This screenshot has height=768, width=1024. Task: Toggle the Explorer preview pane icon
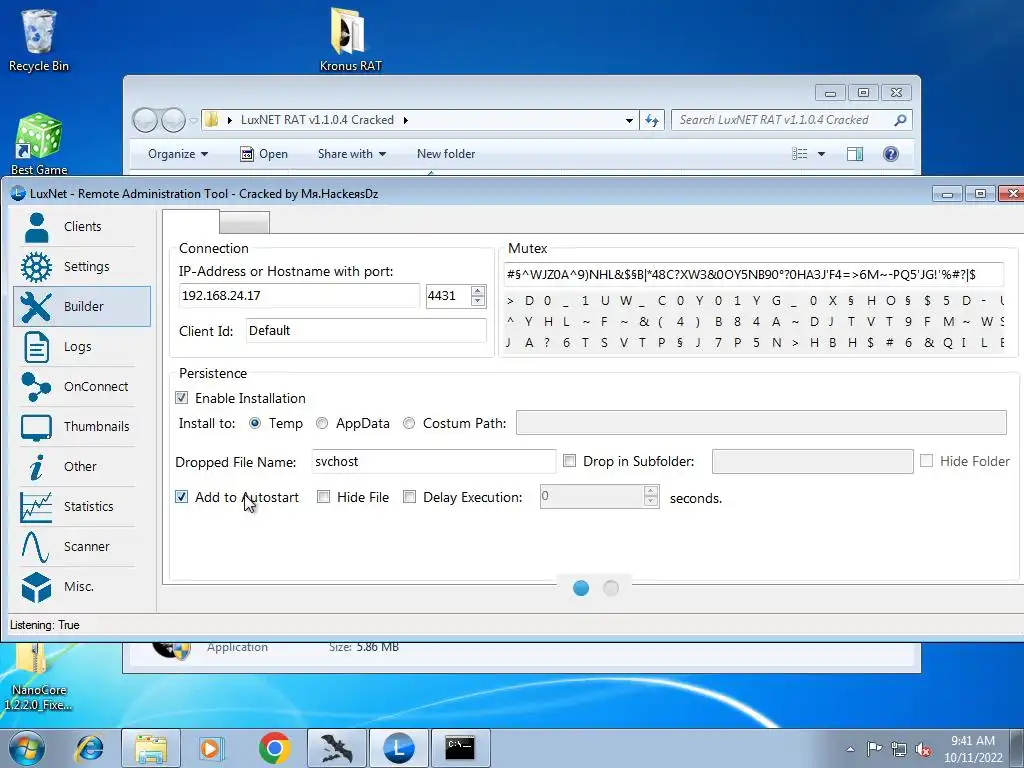click(x=854, y=154)
